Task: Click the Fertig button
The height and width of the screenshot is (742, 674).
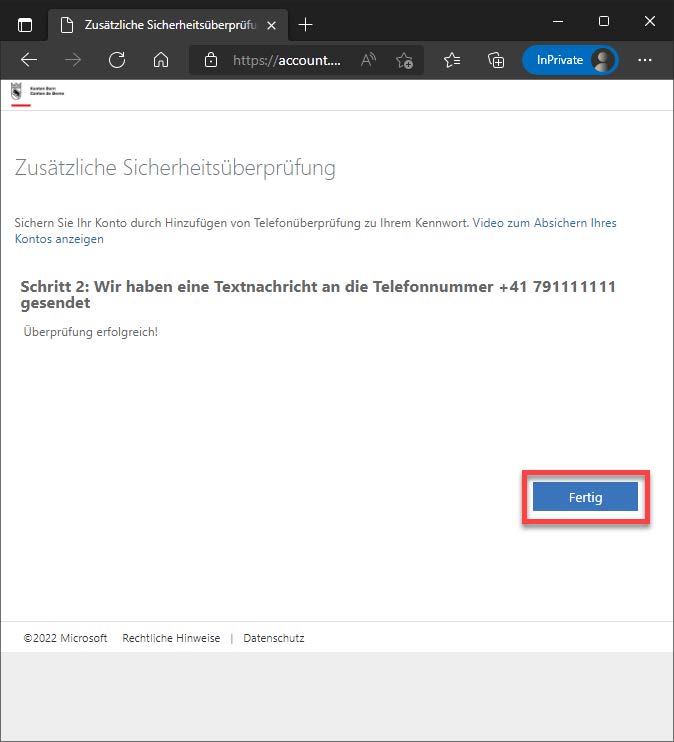Action: pyautogui.click(x=585, y=497)
